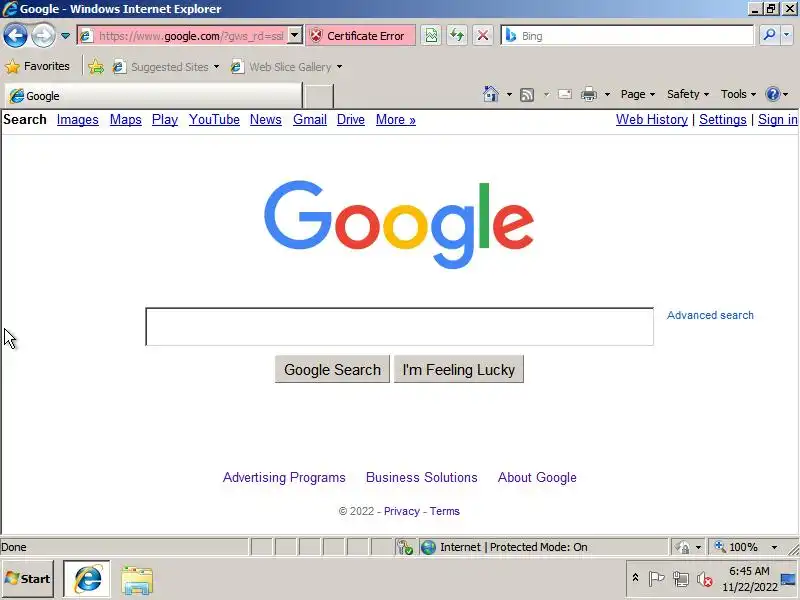The width and height of the screenshot is (800, 600).
Task: Open the search provider options dropdown
Action: [787, 35]
